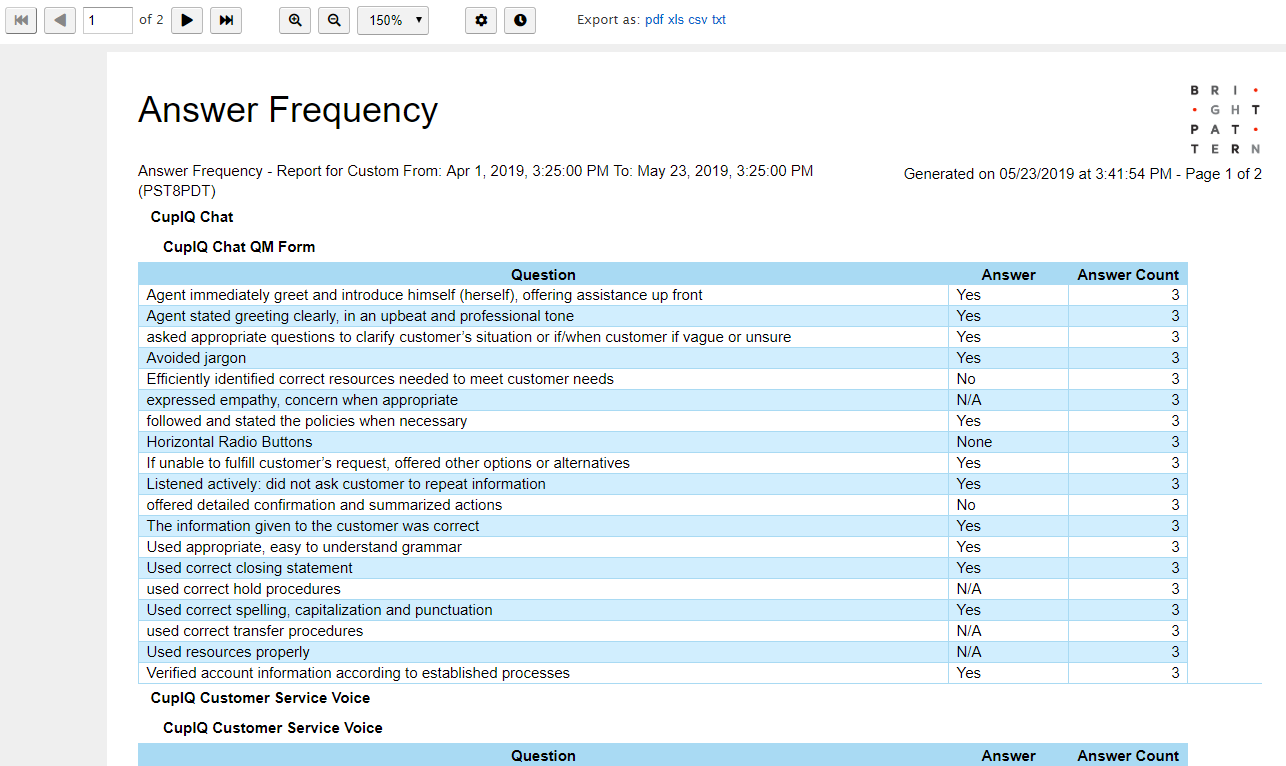The image size is (1286, 766).
Task: Select 'If unable to fulfill customer's request' row
Action: pos(663,463)
